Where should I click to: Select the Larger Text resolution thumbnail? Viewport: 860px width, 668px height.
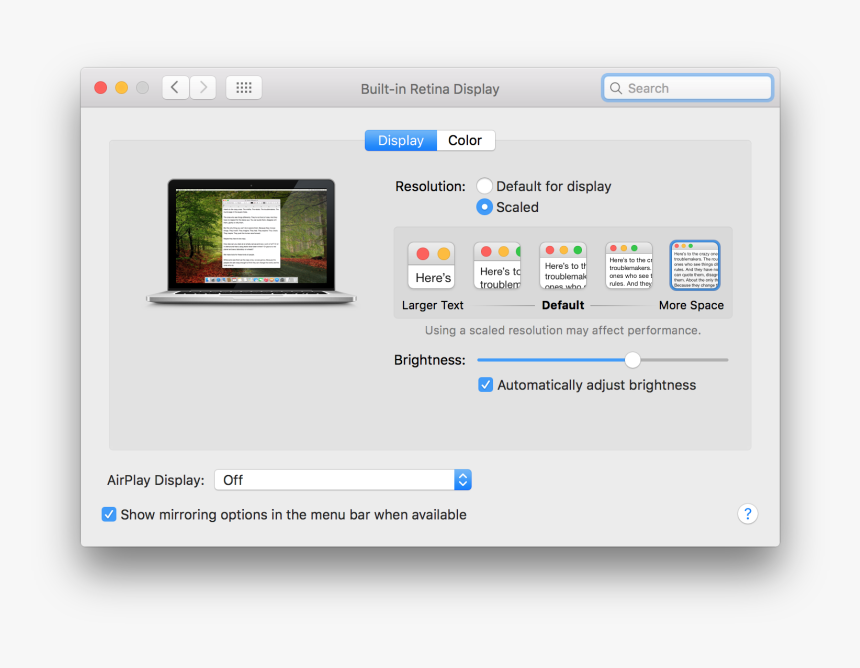431,264
